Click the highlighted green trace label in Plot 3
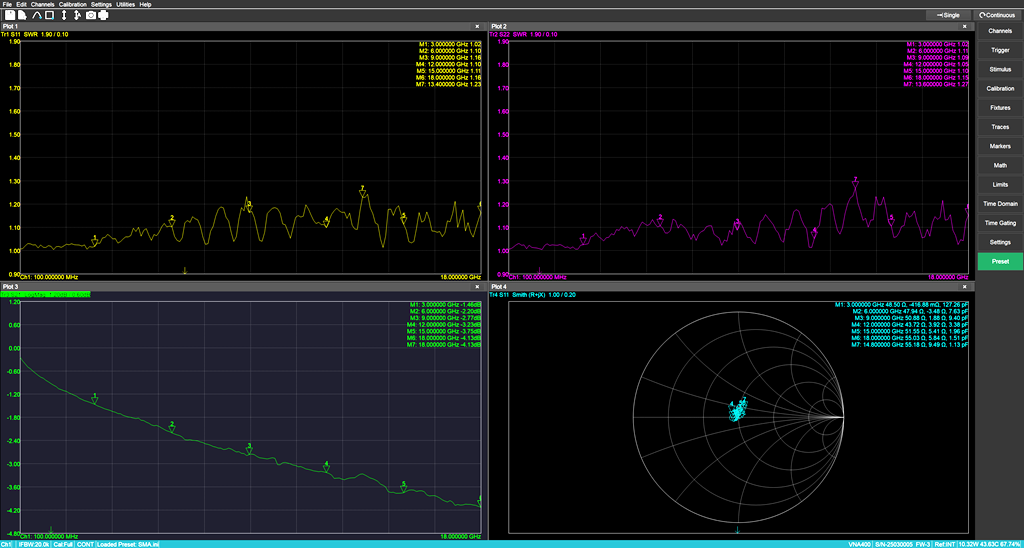The width and height of the screenshot is (1024, 548). pos(45,295)
